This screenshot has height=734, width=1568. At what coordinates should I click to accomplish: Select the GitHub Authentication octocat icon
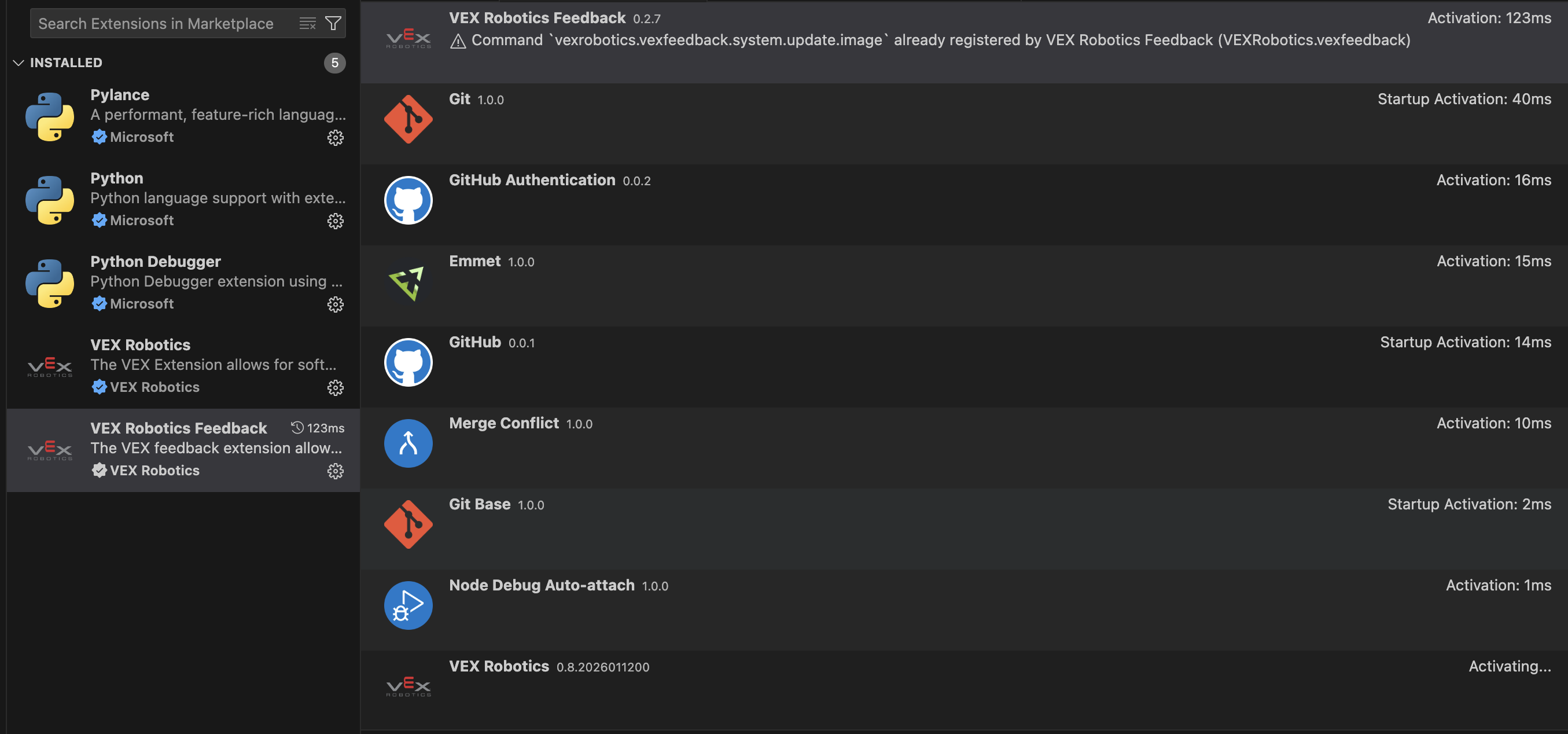(x=408, y=200)
